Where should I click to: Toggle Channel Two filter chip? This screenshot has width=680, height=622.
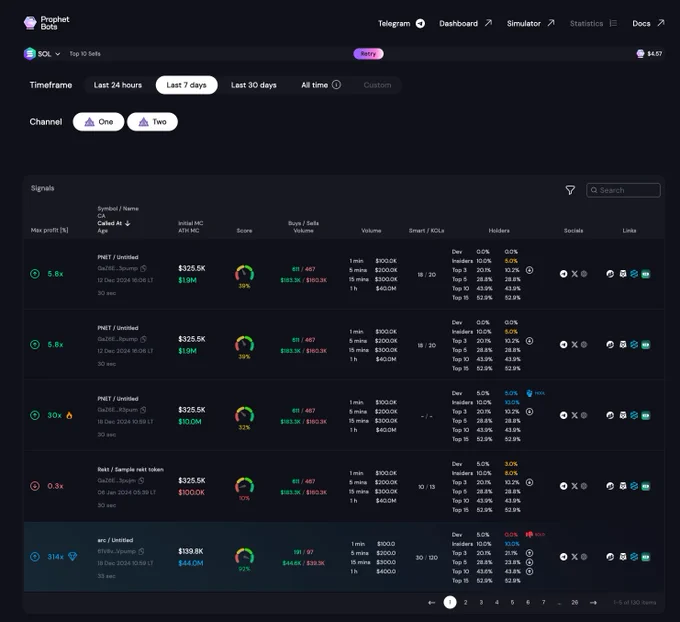point(152,122)
